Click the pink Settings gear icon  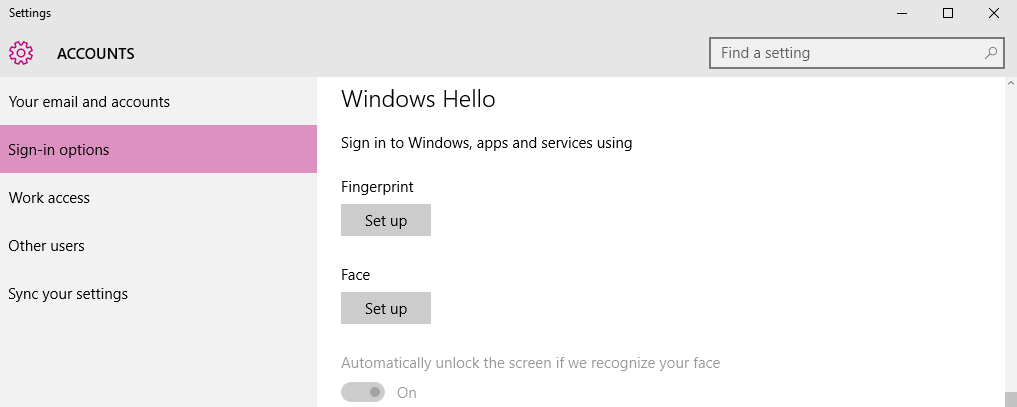coord(21,53)
